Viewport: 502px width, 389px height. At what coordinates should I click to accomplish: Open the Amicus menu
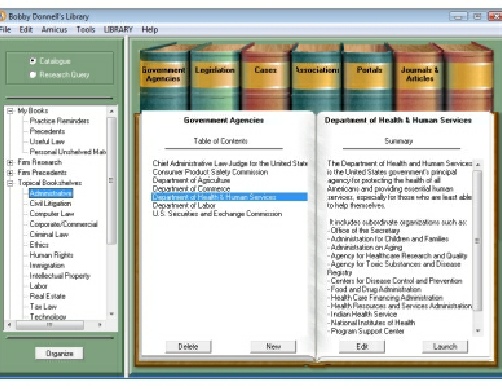pos(54,30)
